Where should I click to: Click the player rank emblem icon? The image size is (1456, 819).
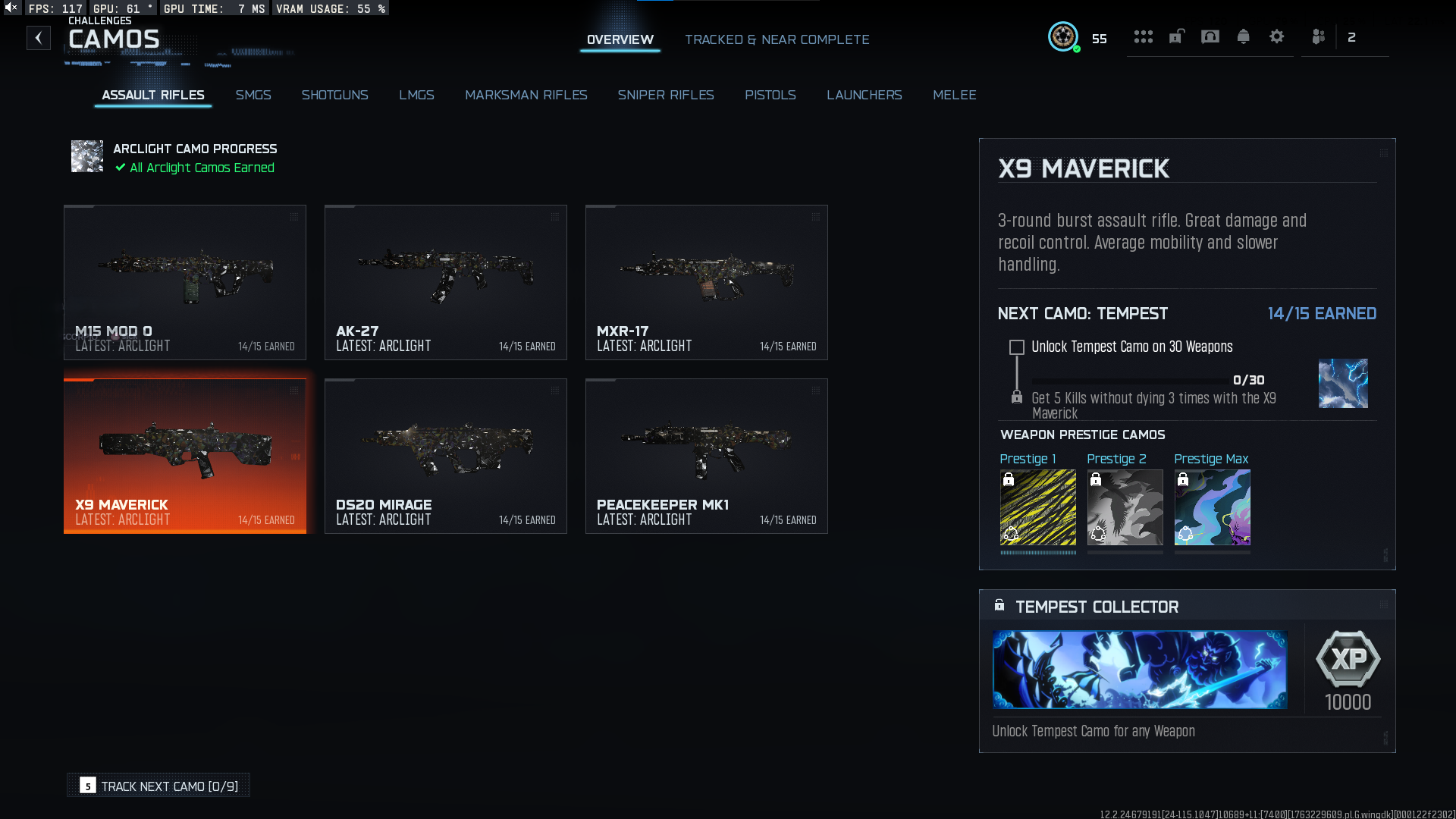(1062, 36)
